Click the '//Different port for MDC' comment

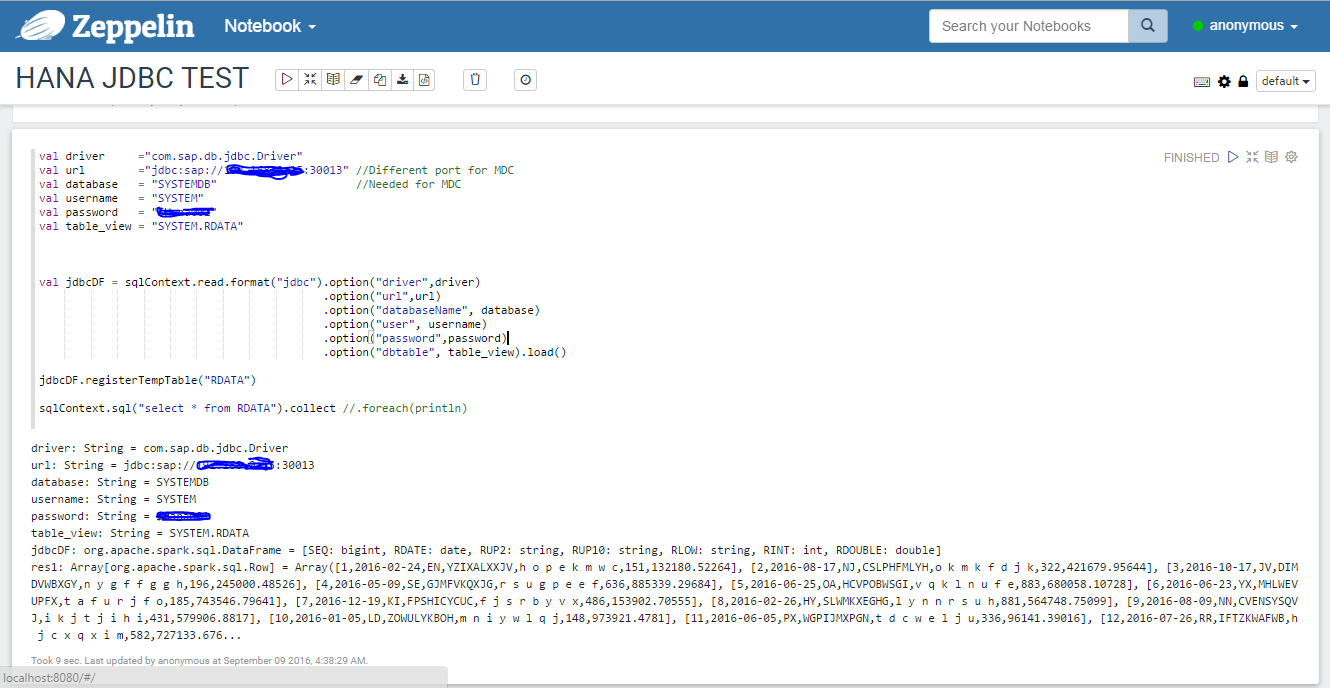click(435, 170)
